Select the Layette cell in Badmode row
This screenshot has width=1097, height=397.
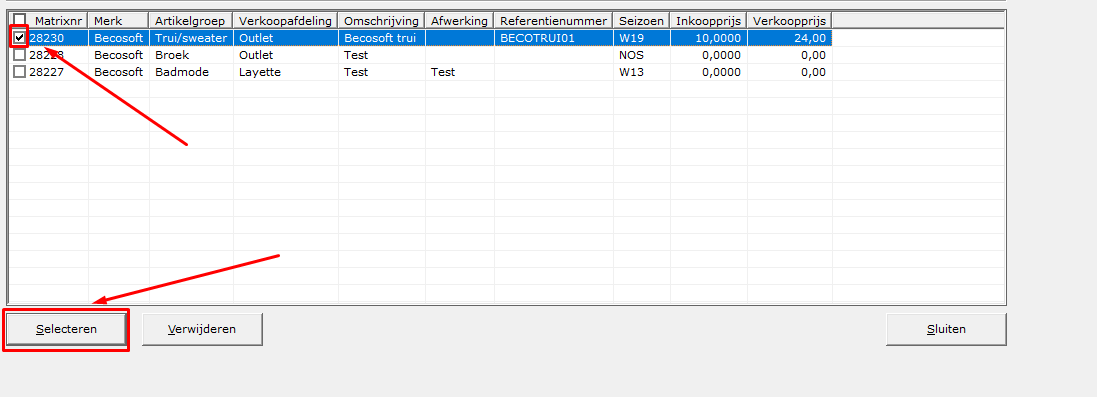point(285,72)
